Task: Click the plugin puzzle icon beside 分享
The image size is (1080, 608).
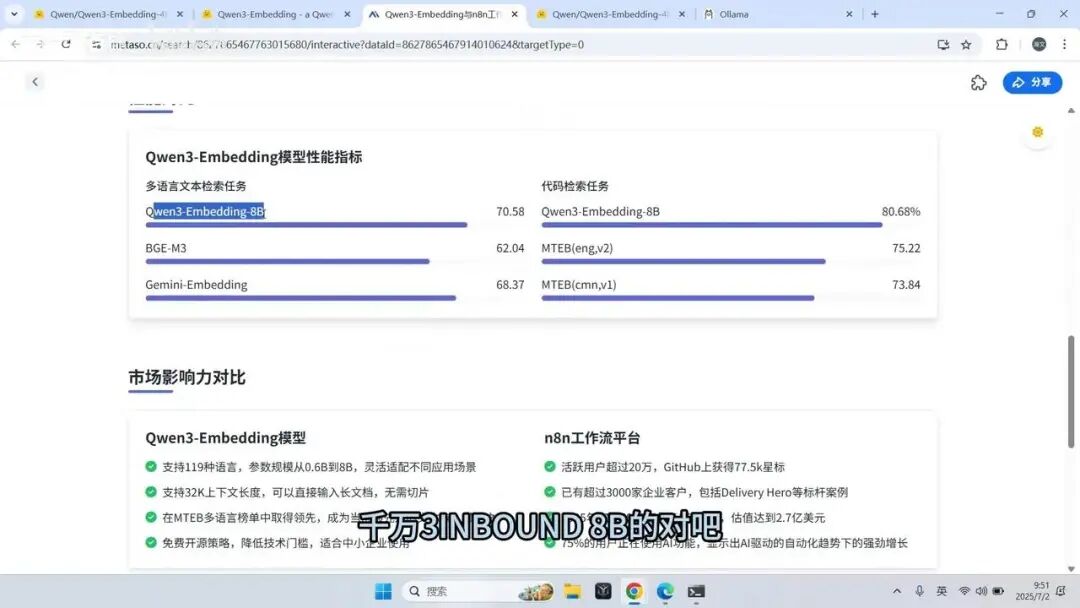Action: [979, 83]
